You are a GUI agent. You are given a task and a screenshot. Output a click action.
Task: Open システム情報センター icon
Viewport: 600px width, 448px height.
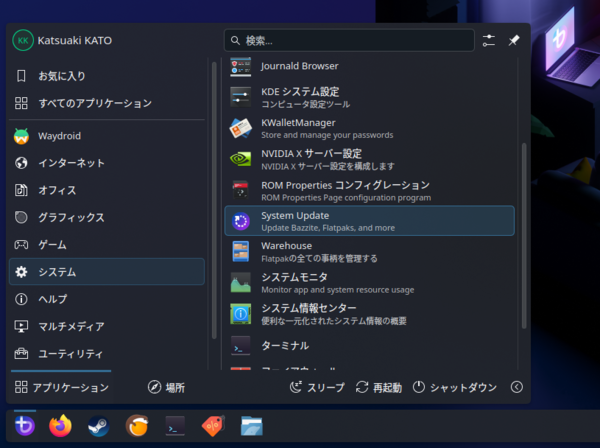coord(241,314)
